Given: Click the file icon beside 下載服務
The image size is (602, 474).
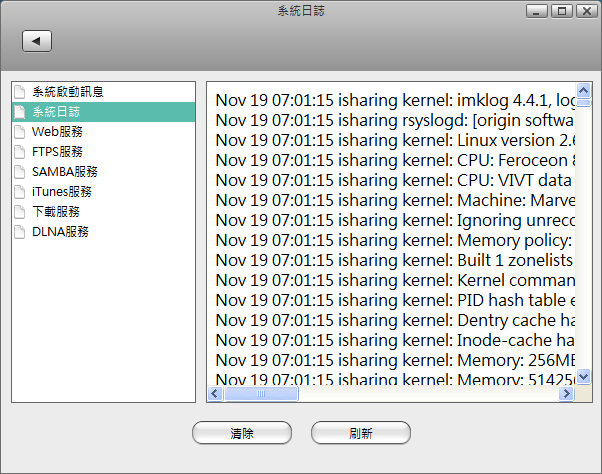Looking at the screenshot, I should pyautogui.click(x=20, y=212).
